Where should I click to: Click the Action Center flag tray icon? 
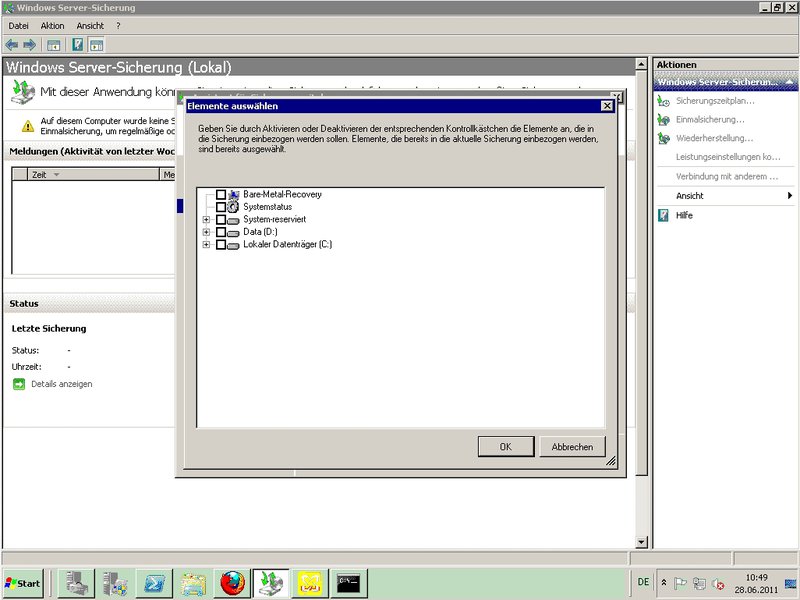point(680,583)
